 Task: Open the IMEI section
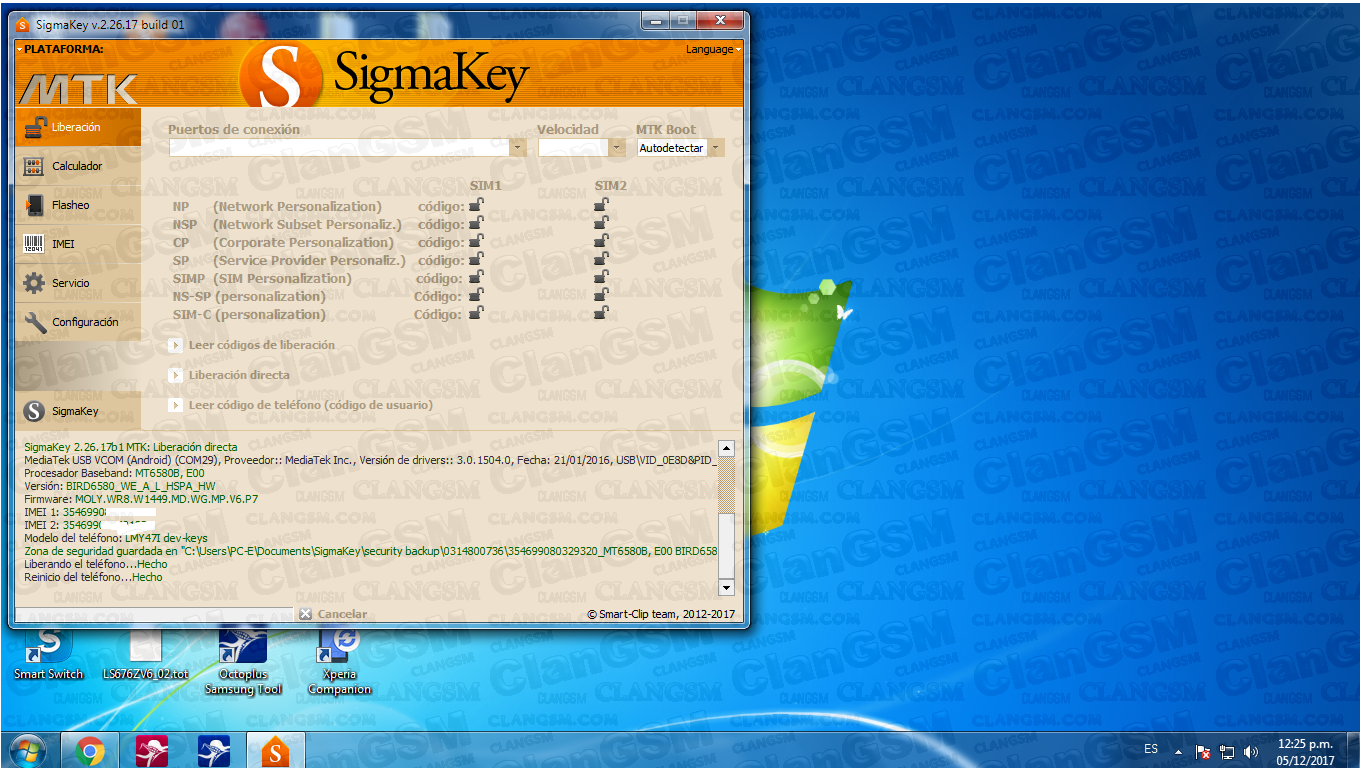coord(78,244)
